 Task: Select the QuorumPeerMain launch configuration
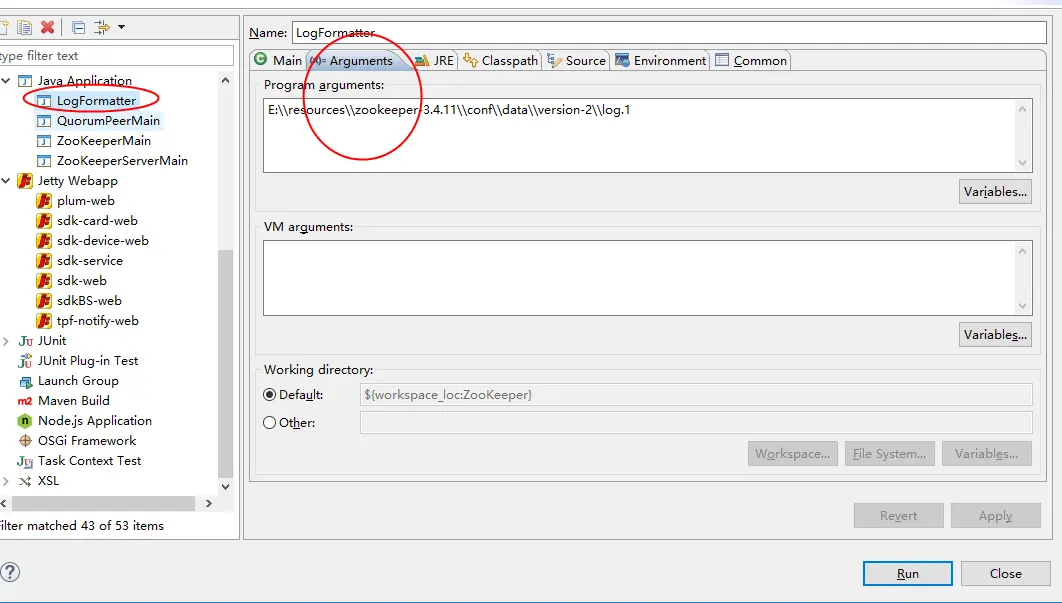(108, 121)
